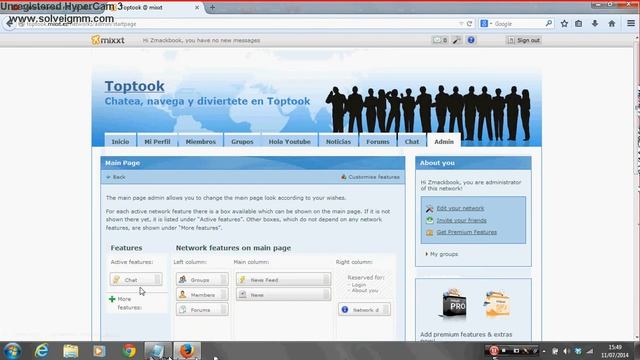640x360 pixels.
Task: Click the Toptook site title
Action: tap(135, 86)
